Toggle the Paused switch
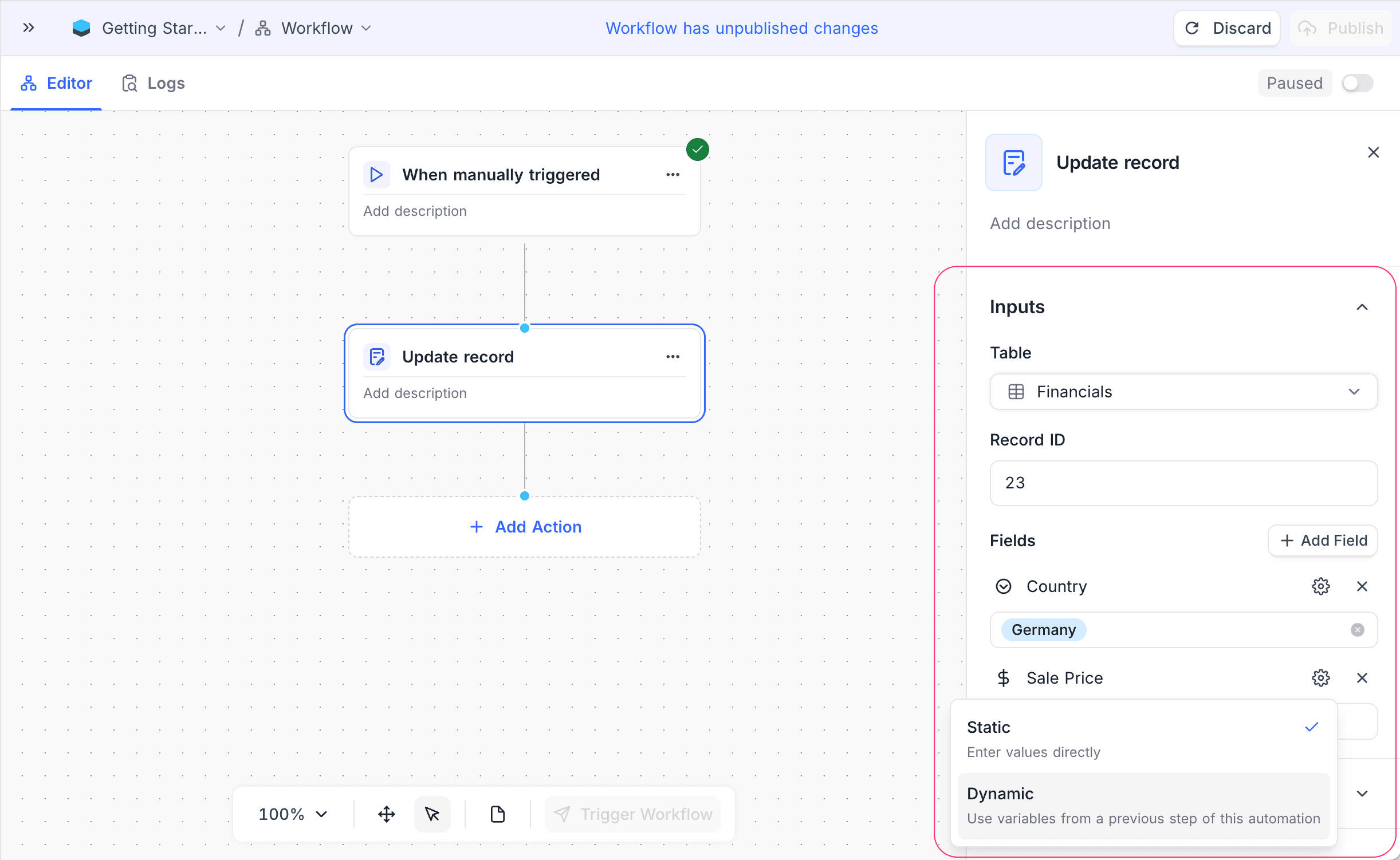The width and height of the screenshot is (1400, 860). point(1356,82)
